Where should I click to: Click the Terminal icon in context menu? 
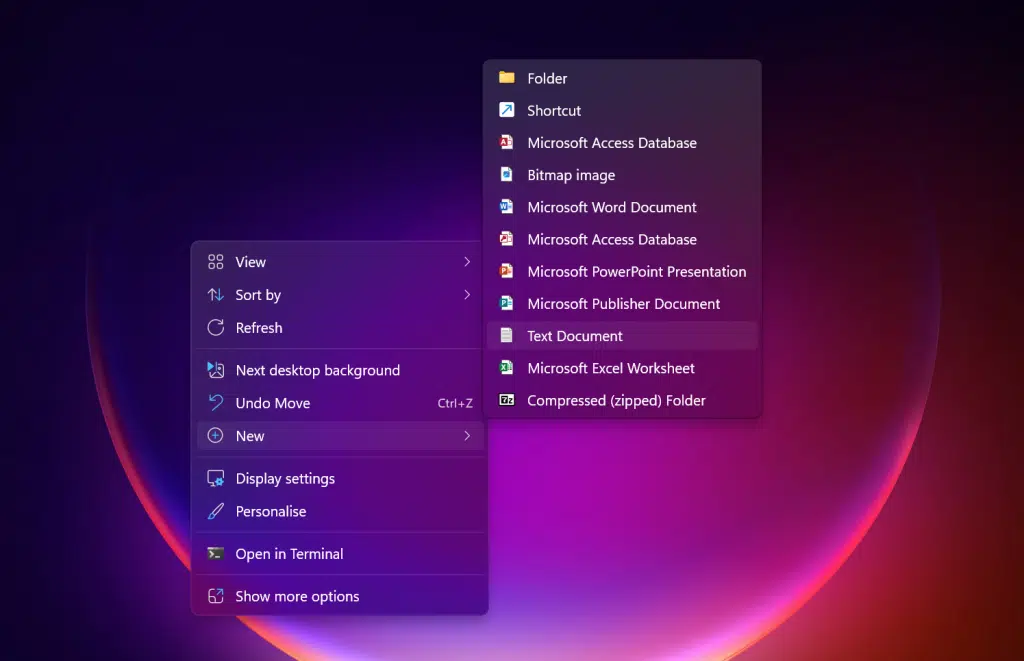(215, 554)
